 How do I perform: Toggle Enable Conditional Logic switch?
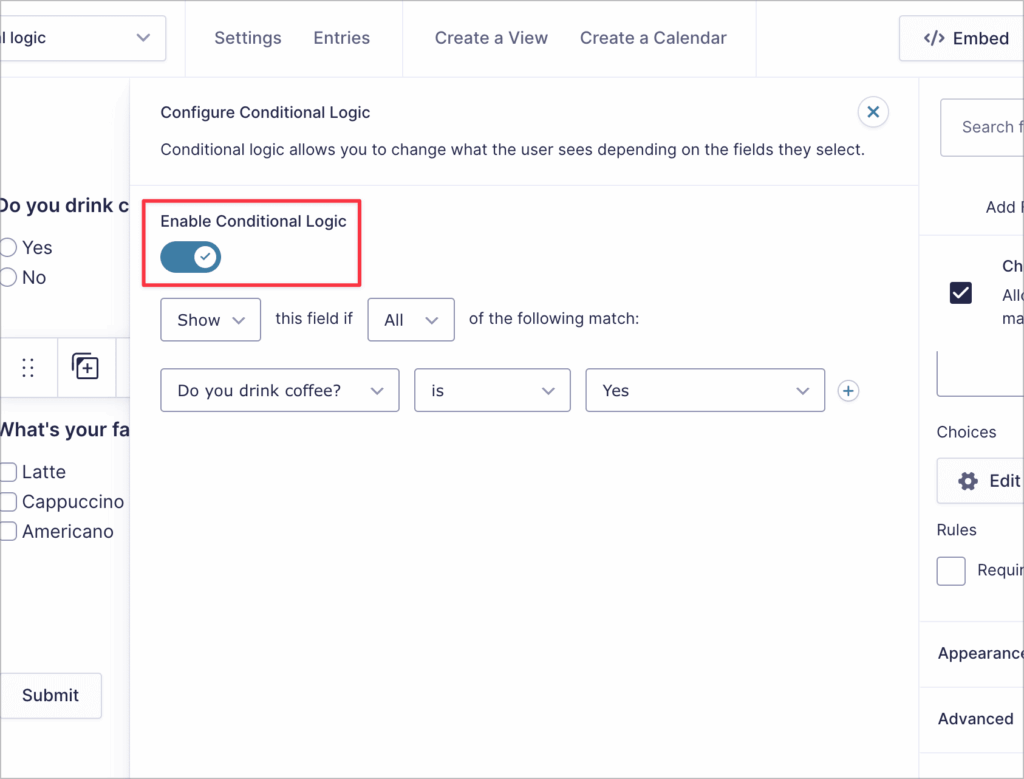click(191, 258)
